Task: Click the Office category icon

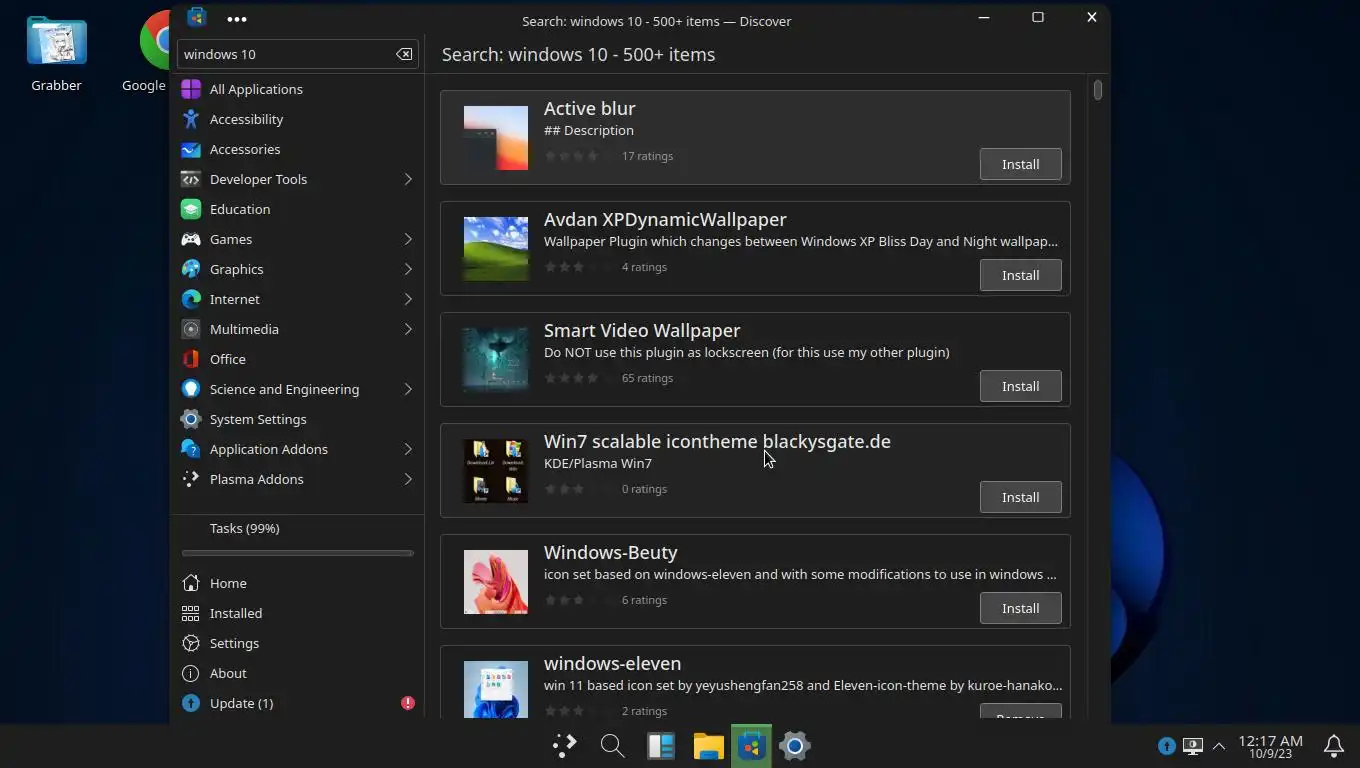Action: coord(191,359)
